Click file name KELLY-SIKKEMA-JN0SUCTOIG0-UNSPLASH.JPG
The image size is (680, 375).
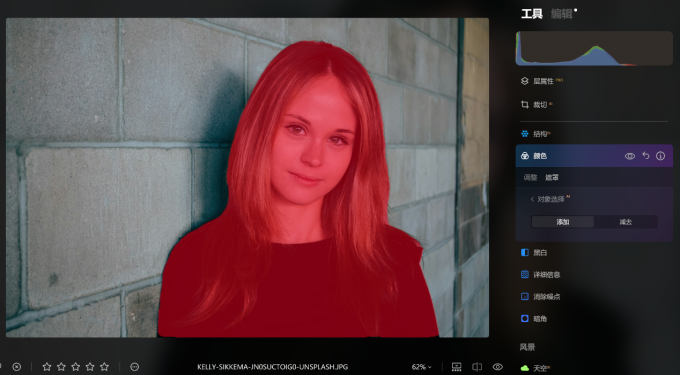click(x=272, y=367)
